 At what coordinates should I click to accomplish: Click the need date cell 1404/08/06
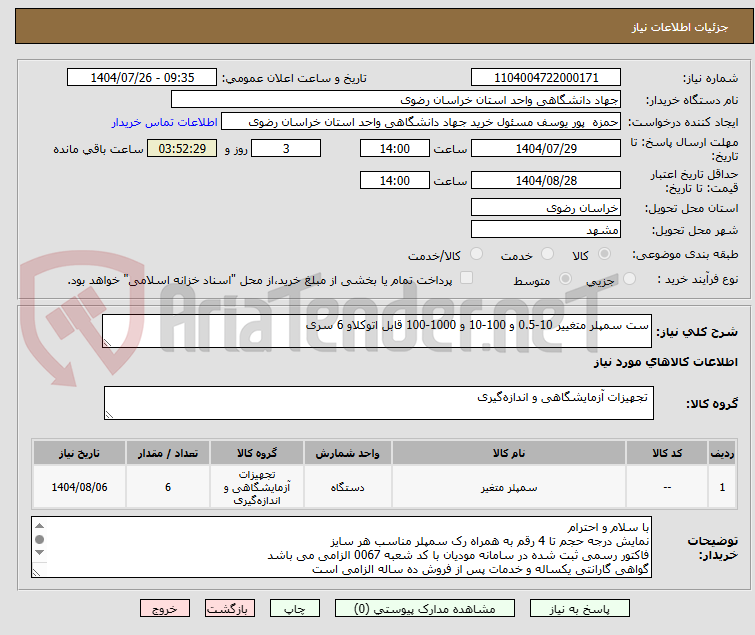pyautogui.click(x=79, y=487)
